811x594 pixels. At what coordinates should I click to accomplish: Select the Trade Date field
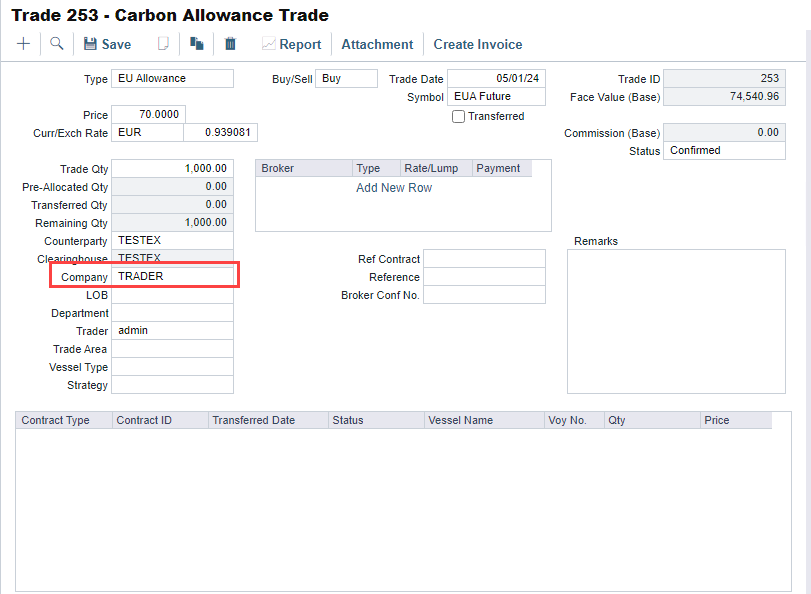[x=496, y=79]
